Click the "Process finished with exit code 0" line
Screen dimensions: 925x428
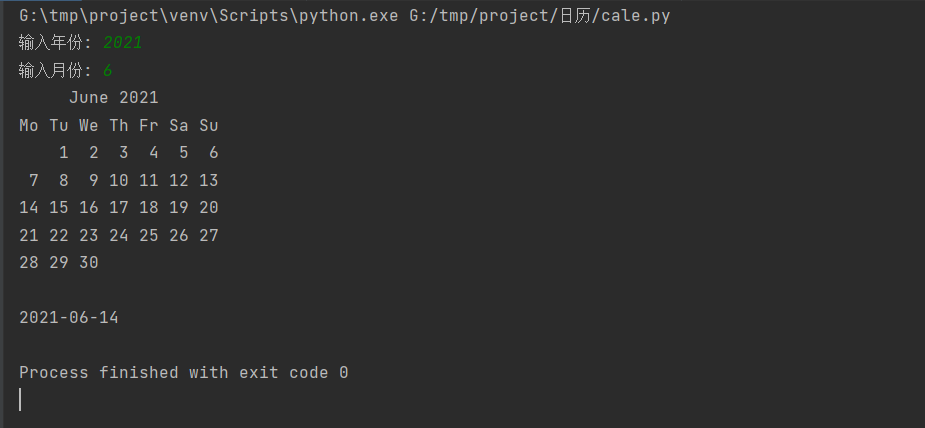[x=183, y=373]
